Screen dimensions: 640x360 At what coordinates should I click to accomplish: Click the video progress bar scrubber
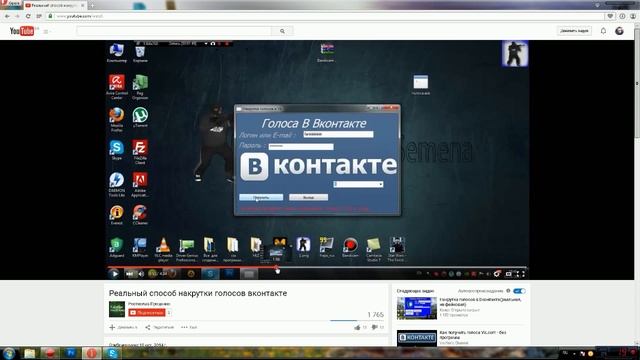277,268
